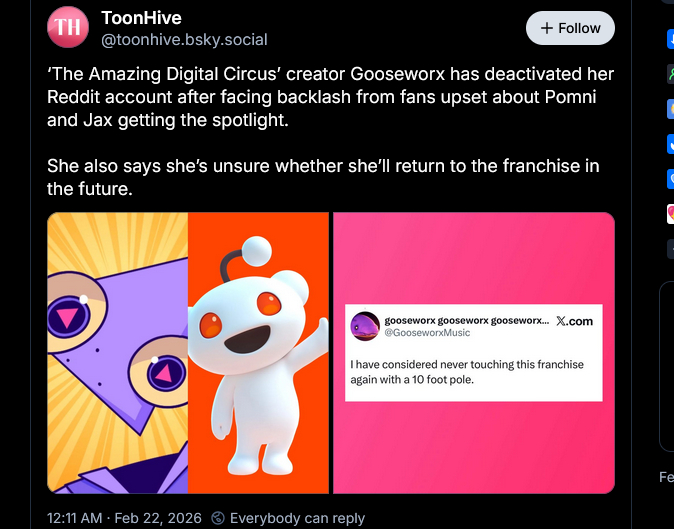This screenshot has width=674, height=529.
Task: Open the pink Gooseworx tweet screenshot image
Action: coord(473,353)
